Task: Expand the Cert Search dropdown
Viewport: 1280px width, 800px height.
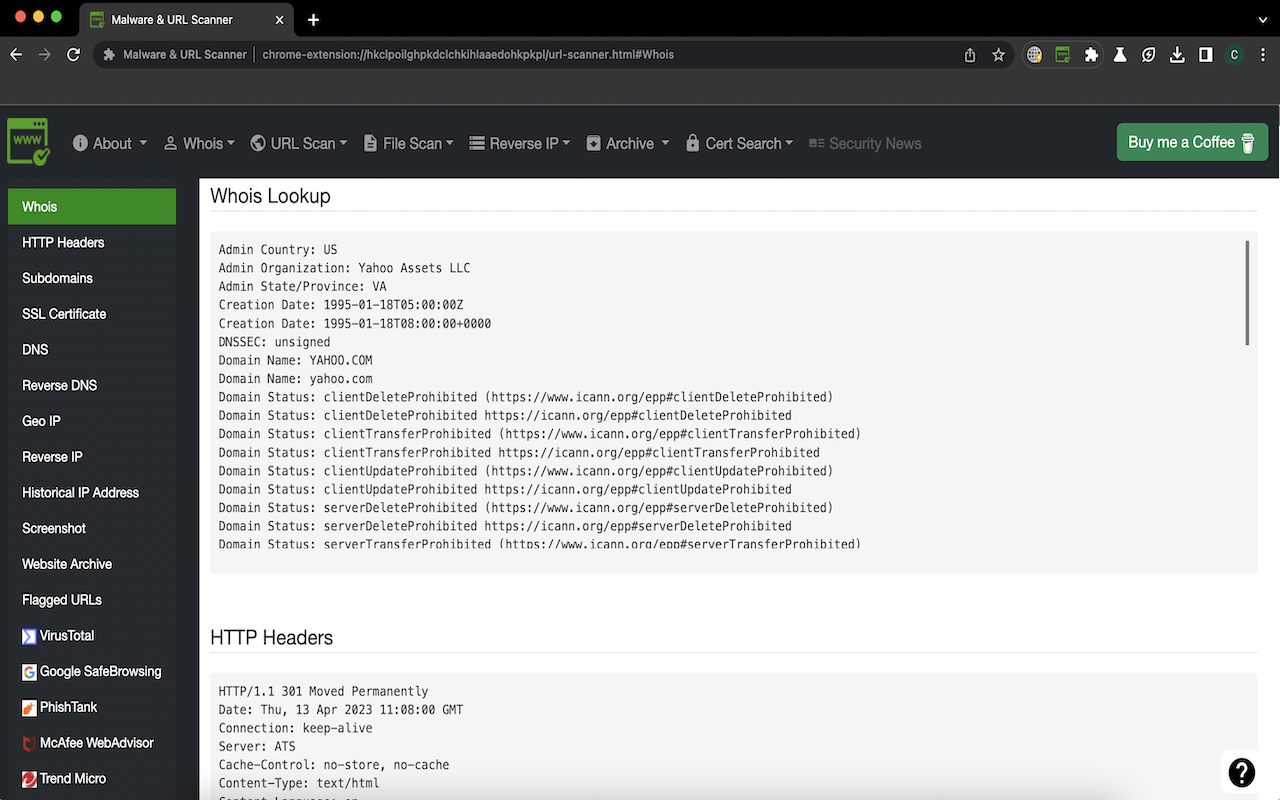Action: (739, 143)
